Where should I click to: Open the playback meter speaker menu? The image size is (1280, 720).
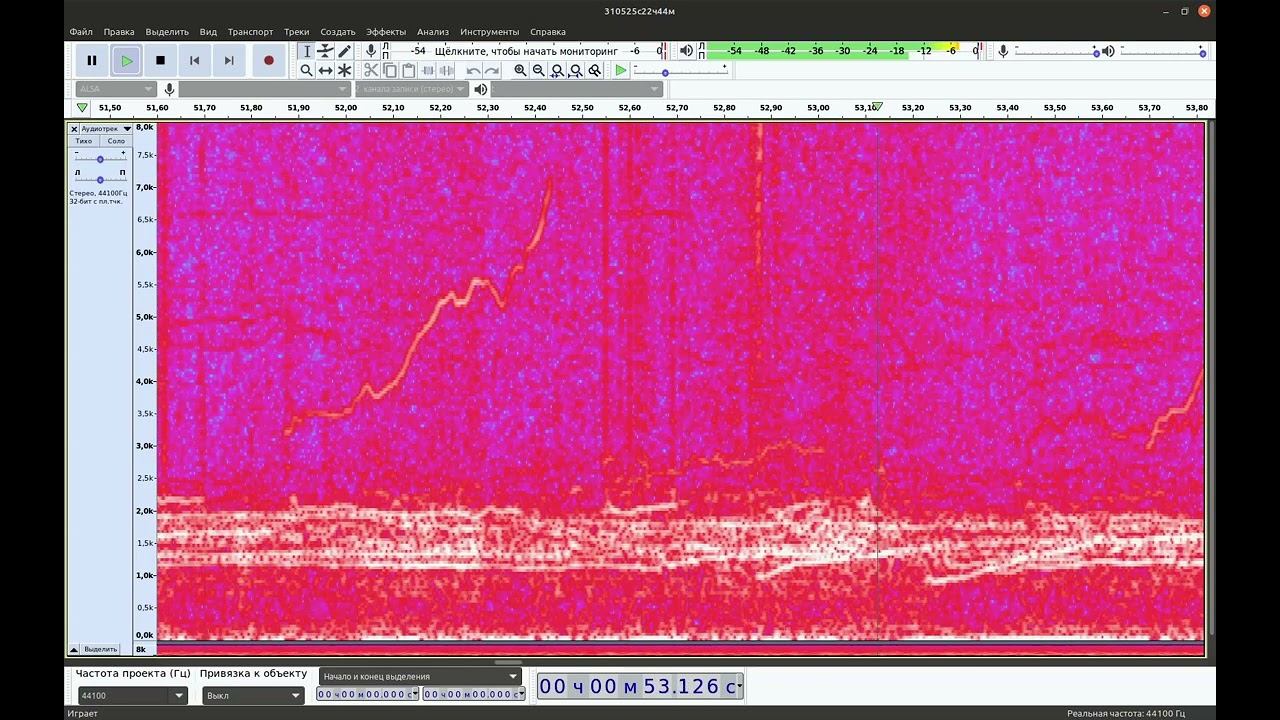(x=686, y=51)
